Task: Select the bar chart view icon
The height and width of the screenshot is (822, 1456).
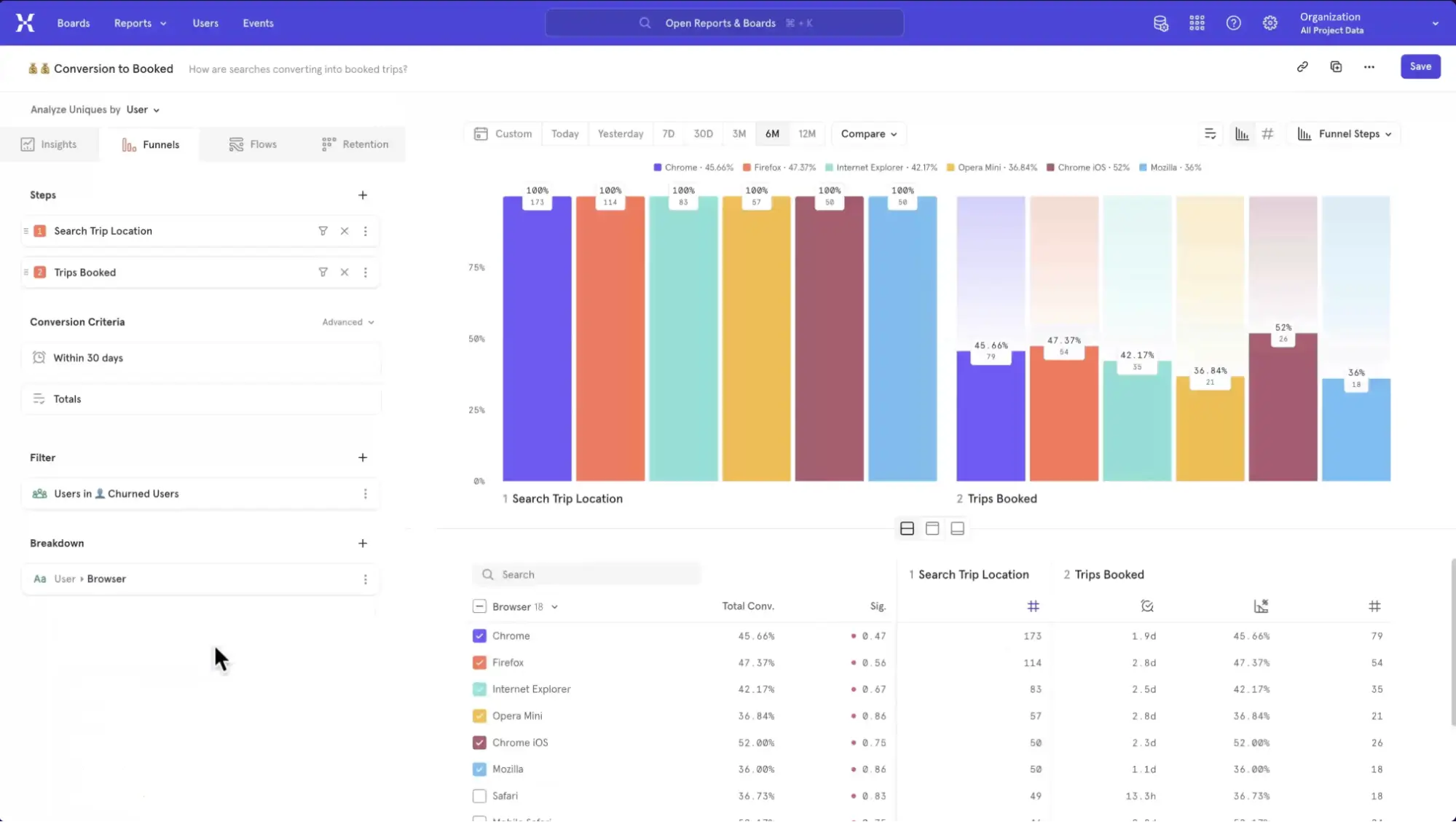Action: pos(1241,133)
